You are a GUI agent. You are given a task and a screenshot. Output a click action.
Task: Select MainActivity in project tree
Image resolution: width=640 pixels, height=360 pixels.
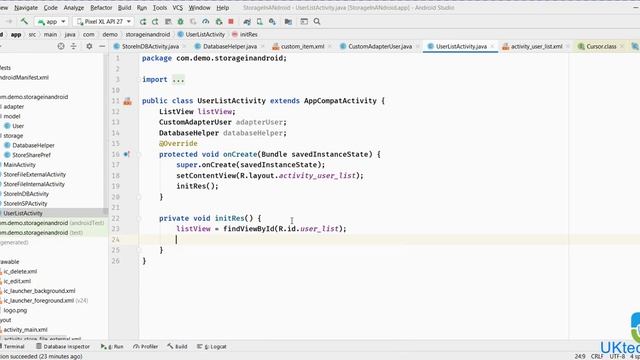pyautogui.click(x=19, y=165)
